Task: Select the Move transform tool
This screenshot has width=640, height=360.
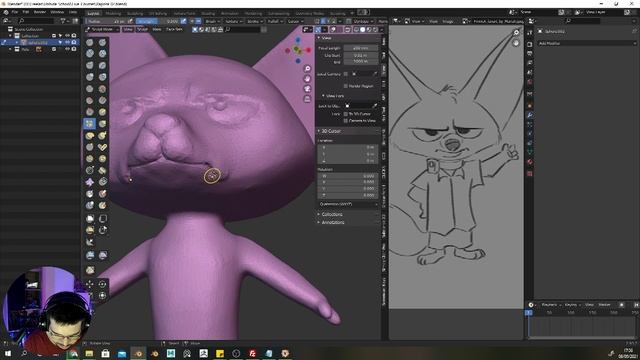Action: click(x=90, y=284)
